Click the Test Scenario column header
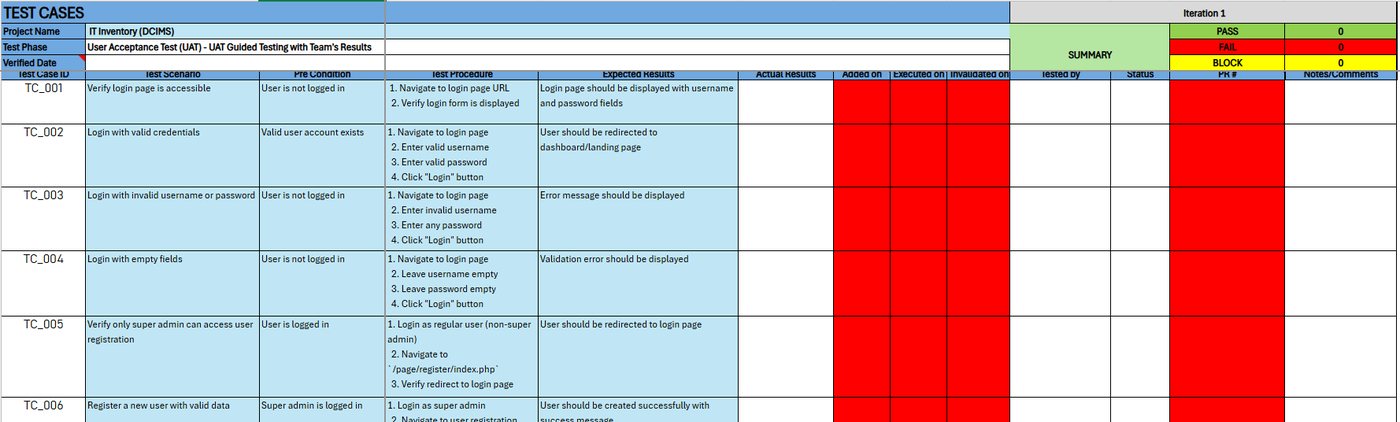1400x422 pixels. (172, 75)
